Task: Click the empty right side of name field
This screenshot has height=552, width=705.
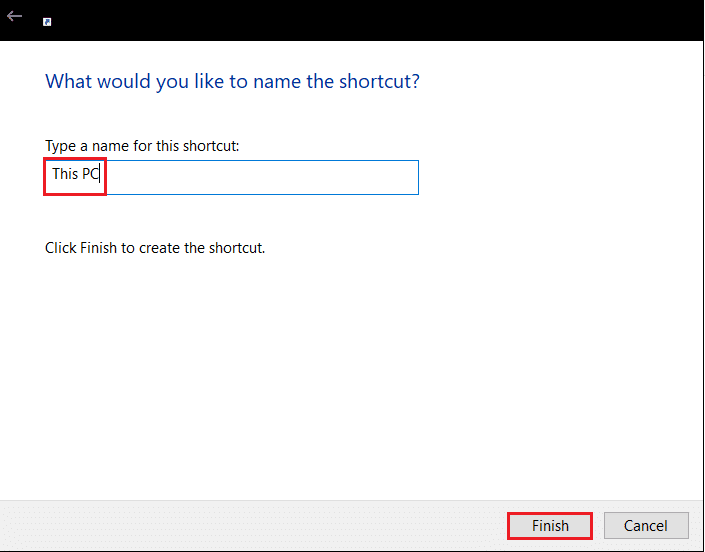Action: coord(261,177)
